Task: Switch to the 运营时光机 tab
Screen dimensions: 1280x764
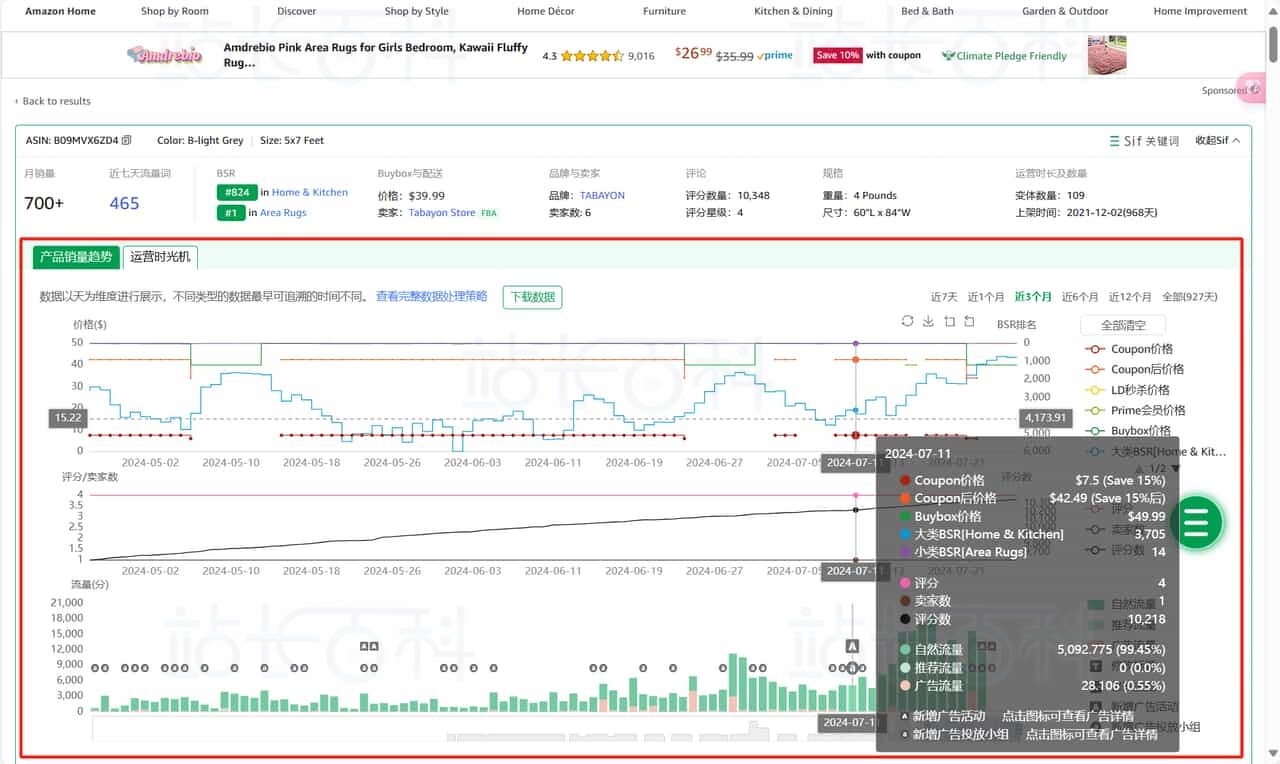Action: pos(160,257)
